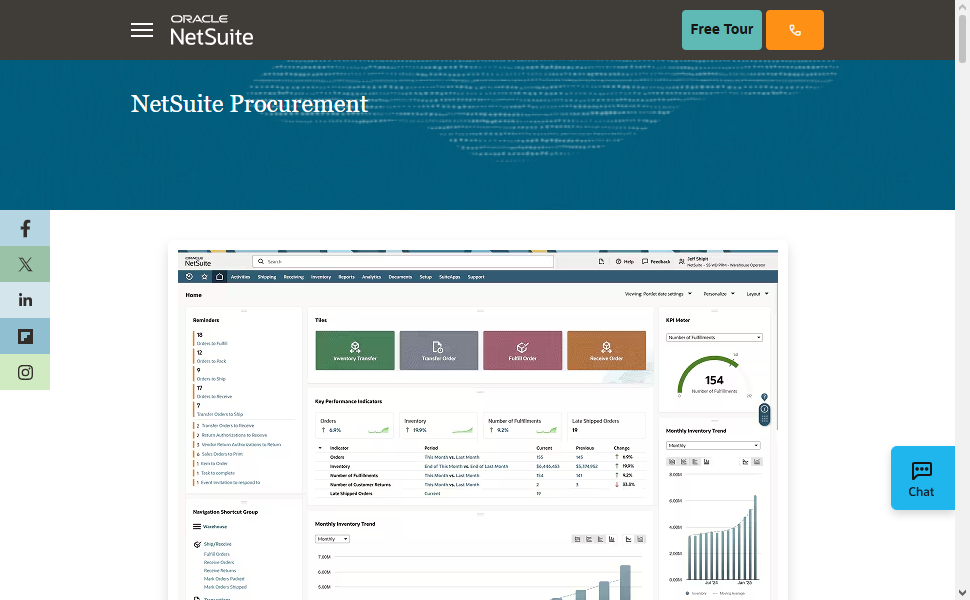The height and width of the screenshot is (600, 970).
Task: Click the dashboard Home icon
Action: (x=219, y=276)
